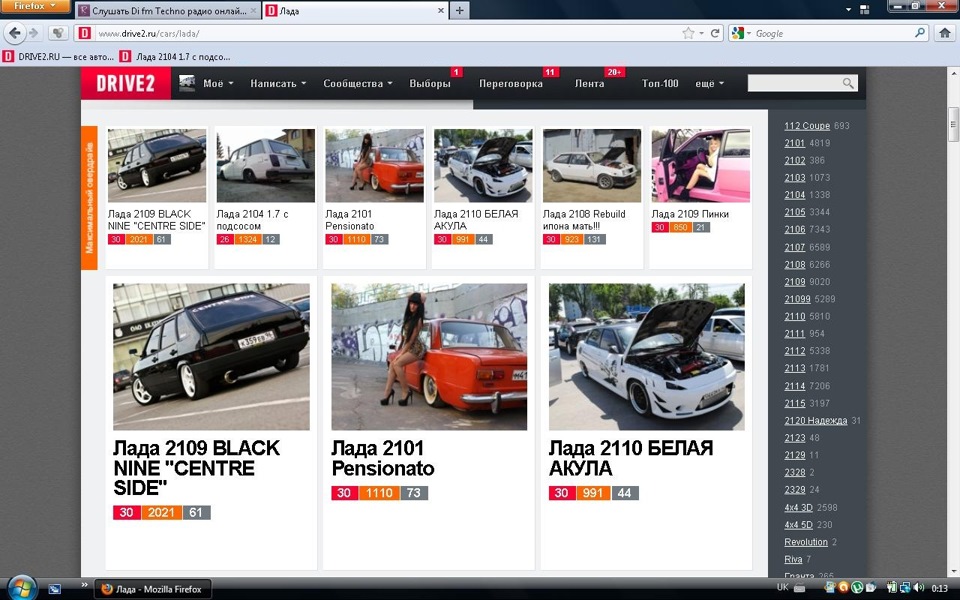Open large Лада 2109 BLACK NINE photo

tap(211, 357)
